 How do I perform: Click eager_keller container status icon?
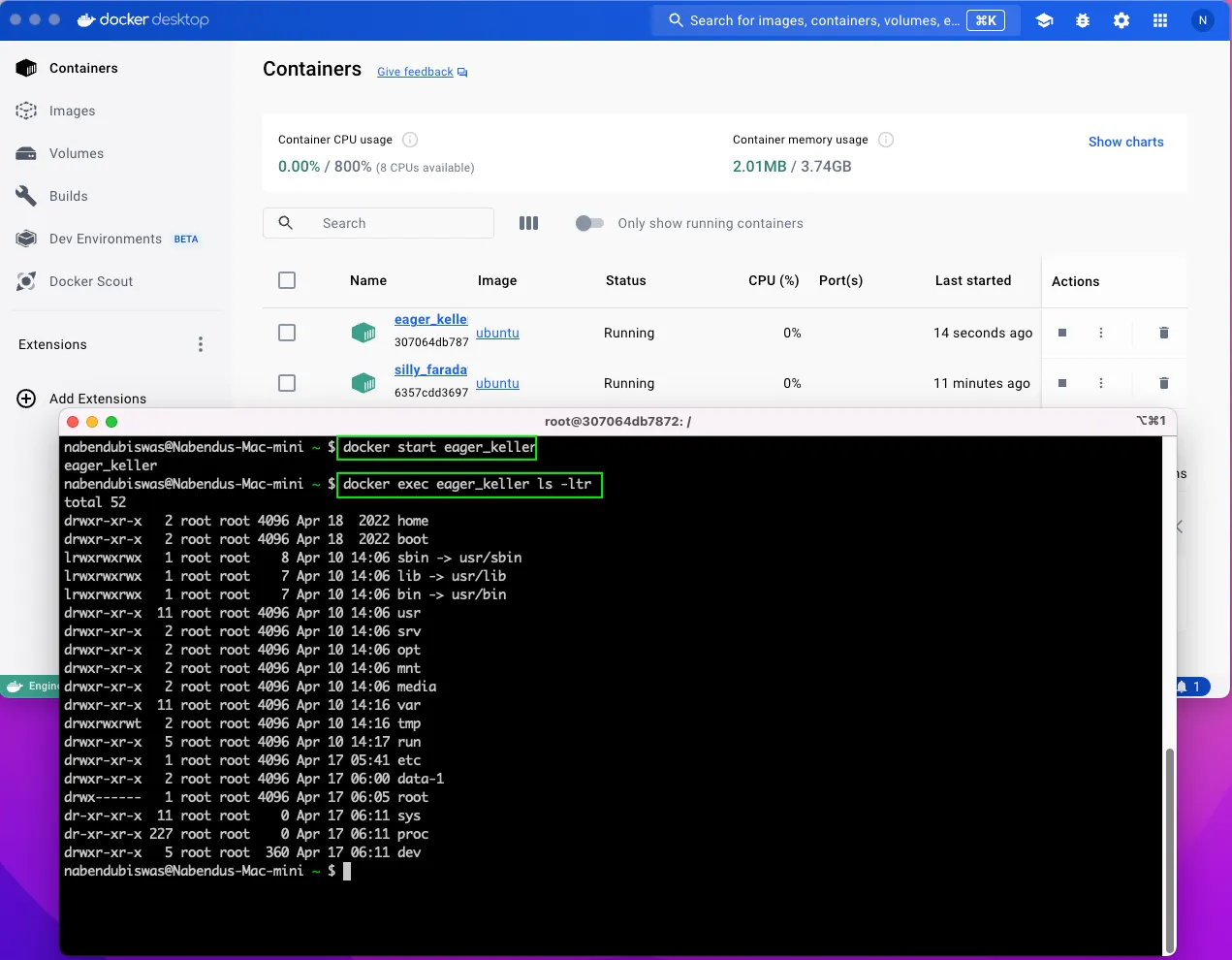pos(363,333)
